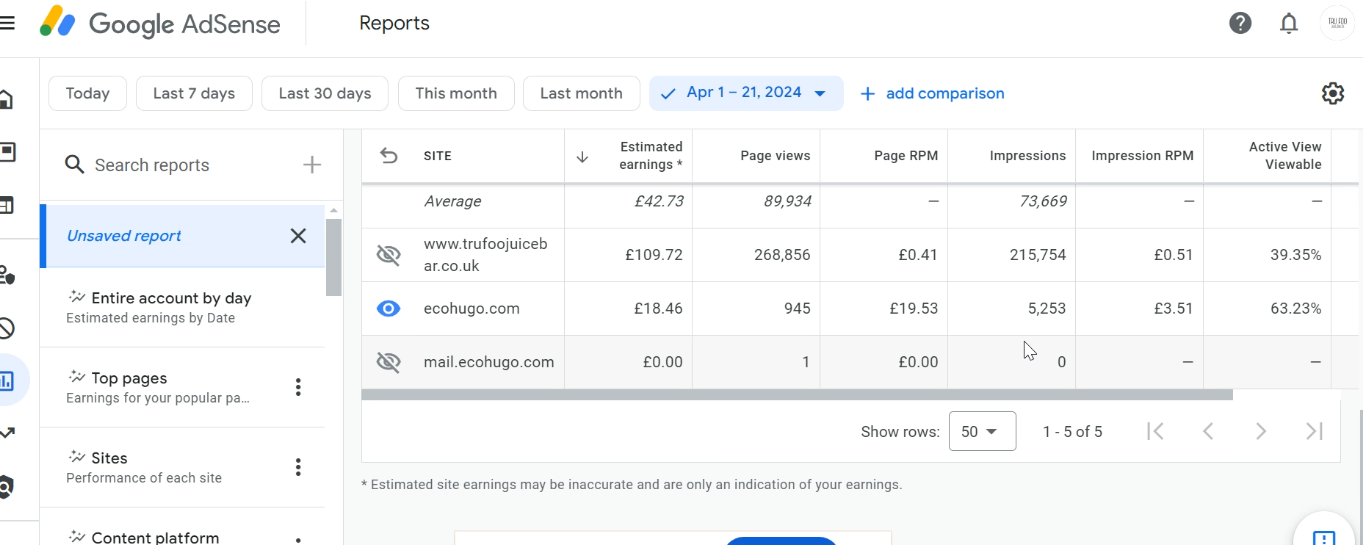Go to previous results page
This screenshot has width=1363, height=545.
point(1208,431)
